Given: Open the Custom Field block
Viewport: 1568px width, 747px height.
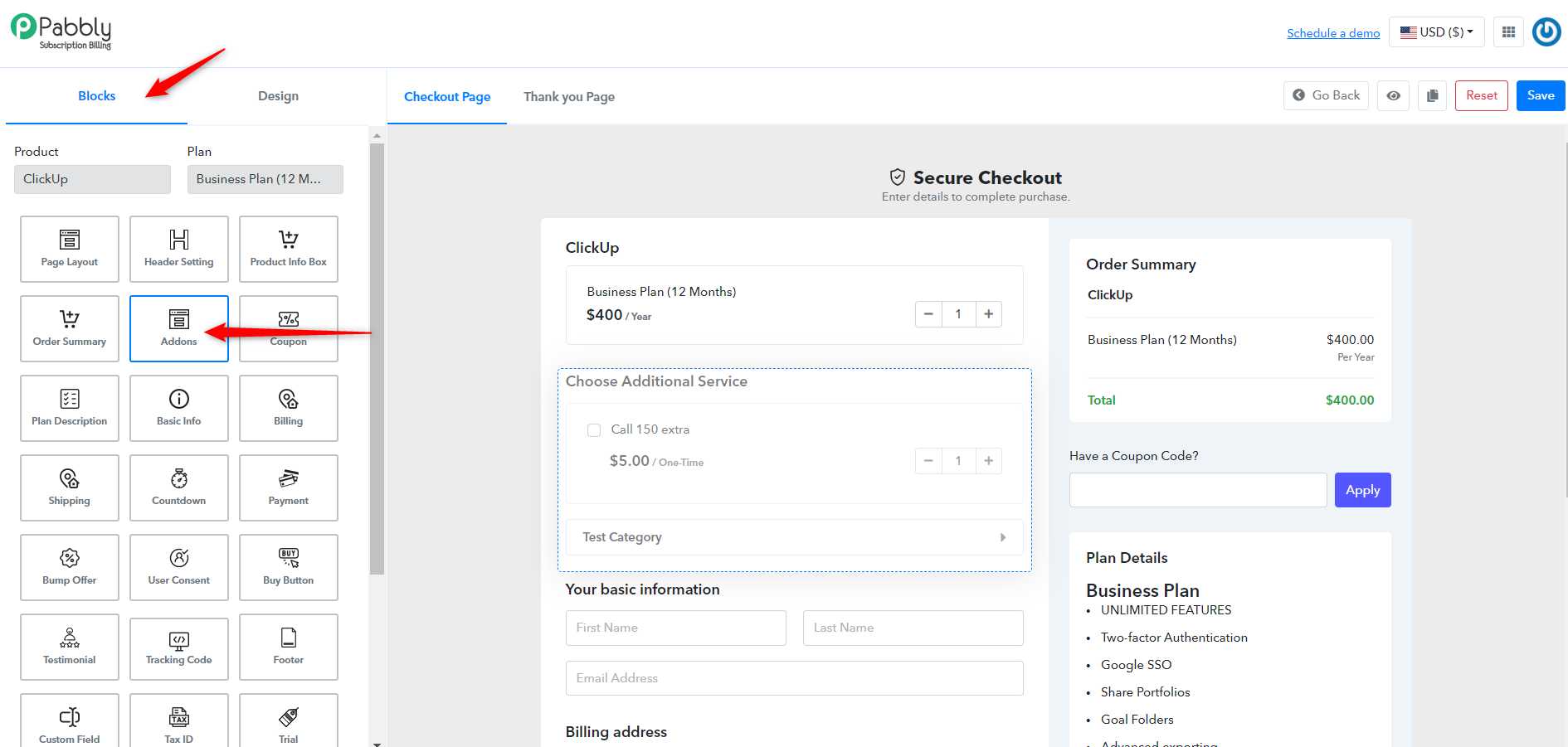Looking at the screenshot, I should tap(70, 721).
